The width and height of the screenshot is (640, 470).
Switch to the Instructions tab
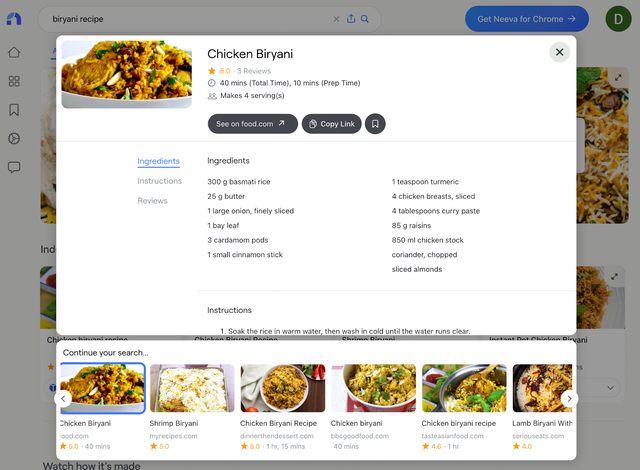(x=160, y=181)
